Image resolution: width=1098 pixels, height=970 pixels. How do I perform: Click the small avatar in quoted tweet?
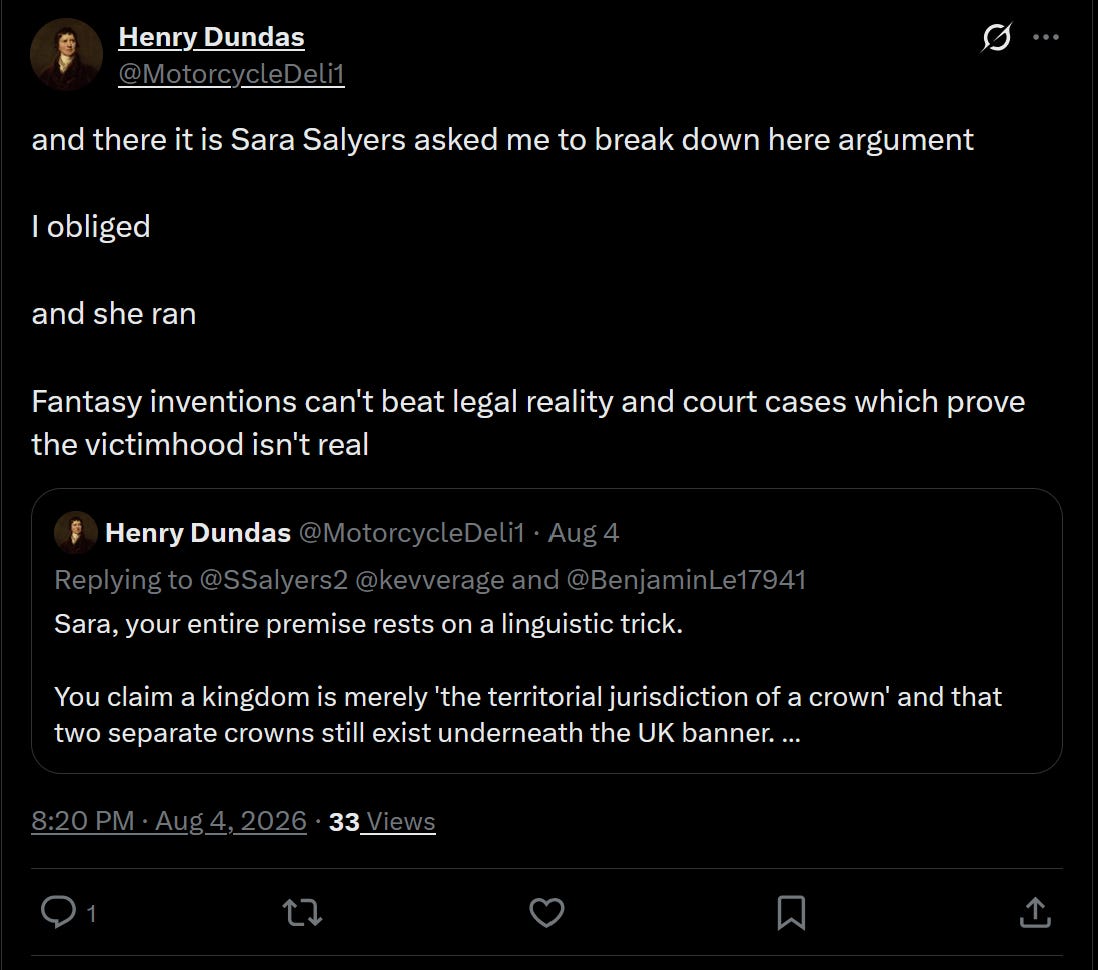[76, 532]
